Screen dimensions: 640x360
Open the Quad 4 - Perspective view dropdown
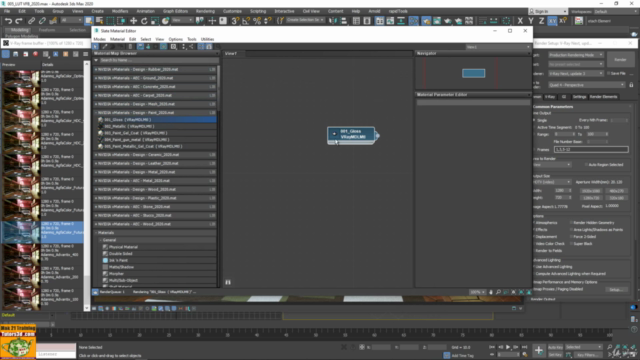[586, 85]
